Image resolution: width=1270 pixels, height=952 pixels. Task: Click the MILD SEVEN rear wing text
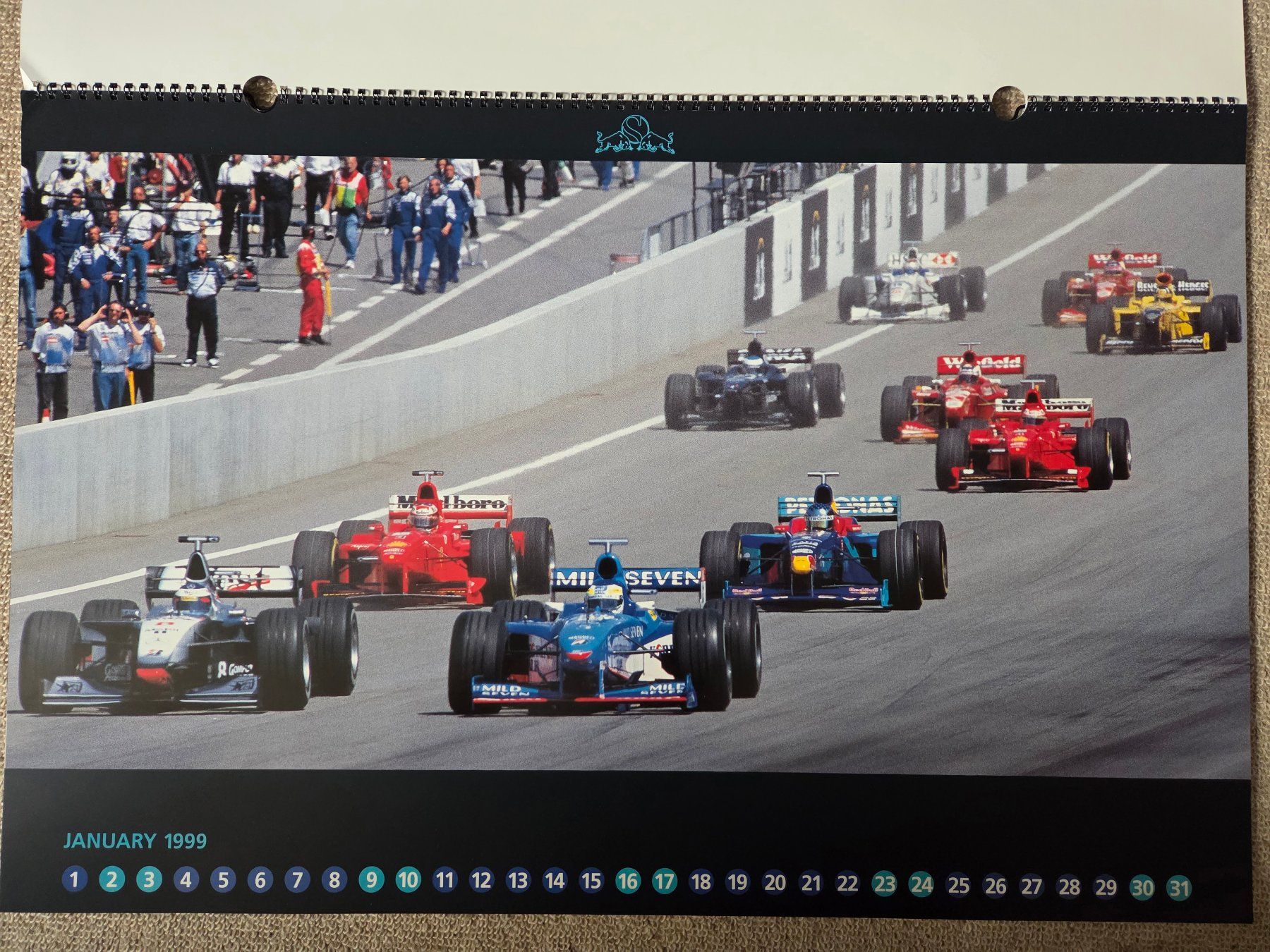[x=629, y=580]
